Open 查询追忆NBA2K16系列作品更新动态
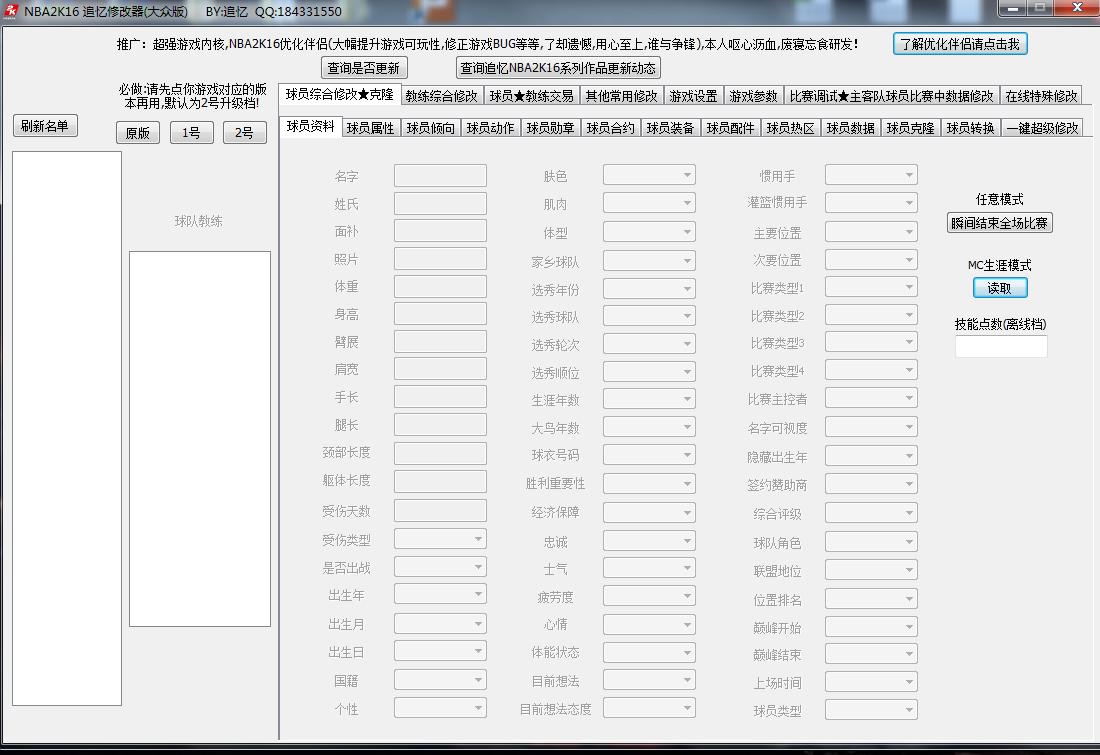Viewport: 1100px width, 755px height. [x=558, y=68]
